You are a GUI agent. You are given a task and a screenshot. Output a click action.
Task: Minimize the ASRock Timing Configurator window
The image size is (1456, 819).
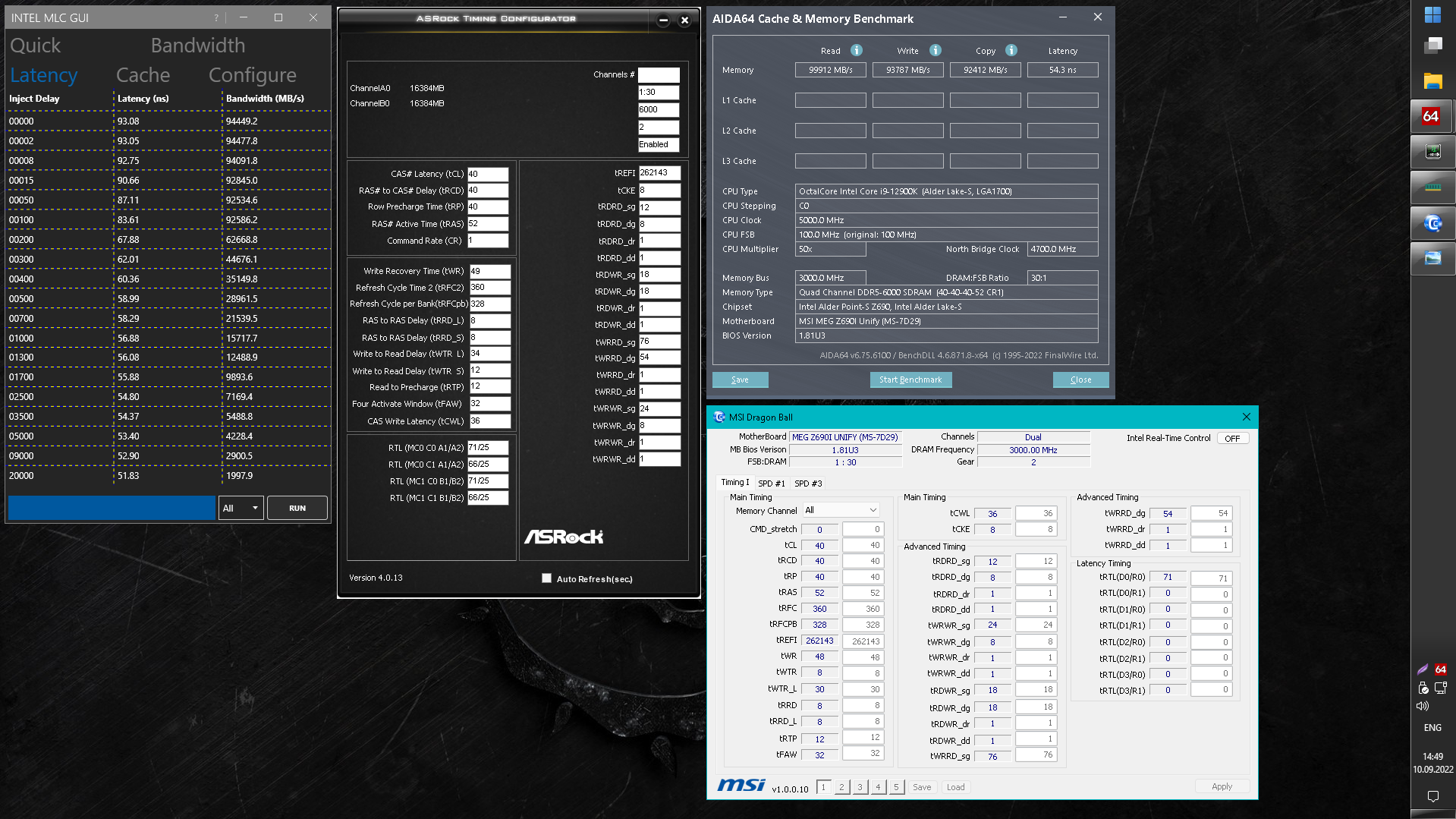(x=663, y=20)
